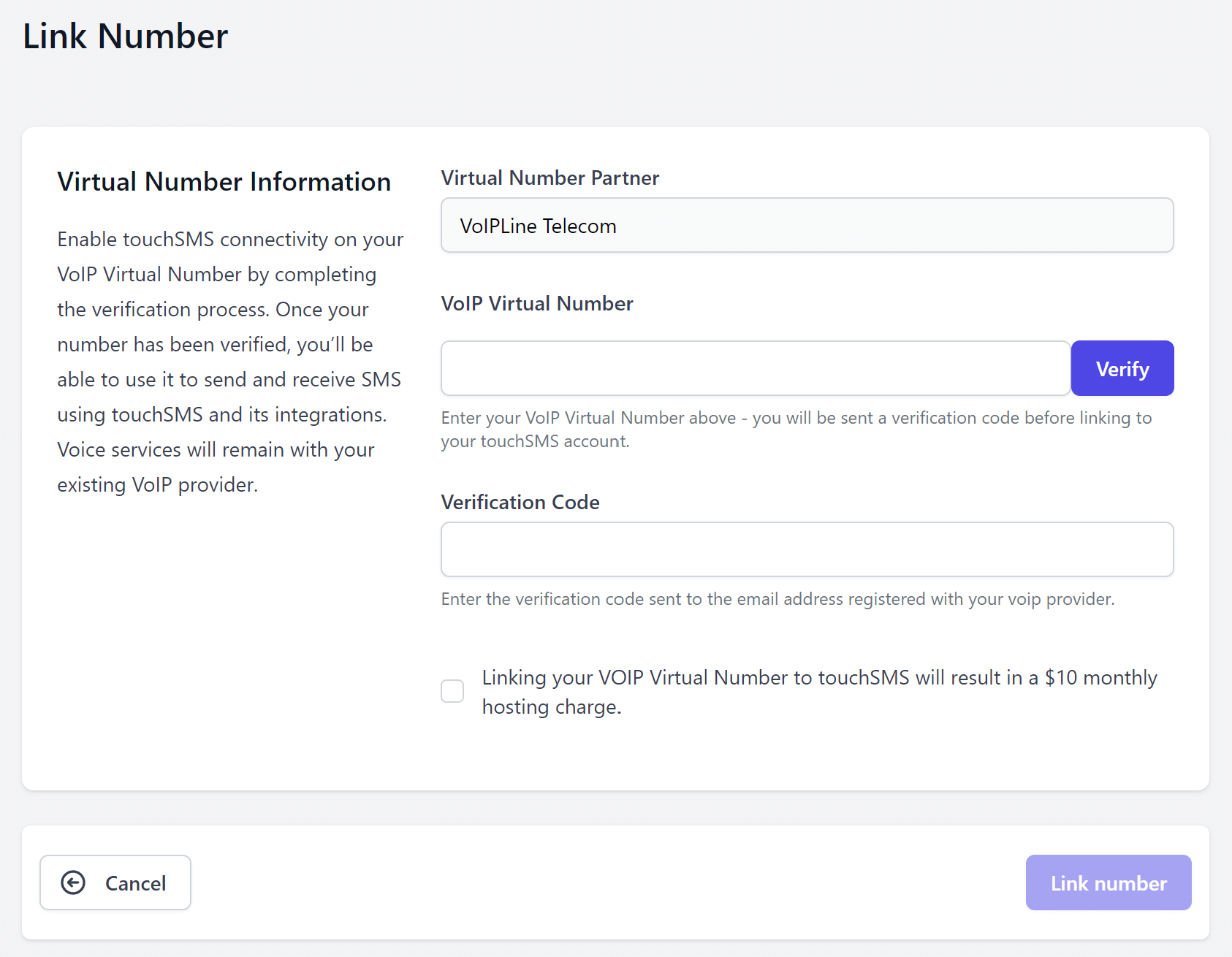The image size is (1232, 957).
Task: Click the back-arrow icon in Cancel button
Action: (x=73, y=882)
